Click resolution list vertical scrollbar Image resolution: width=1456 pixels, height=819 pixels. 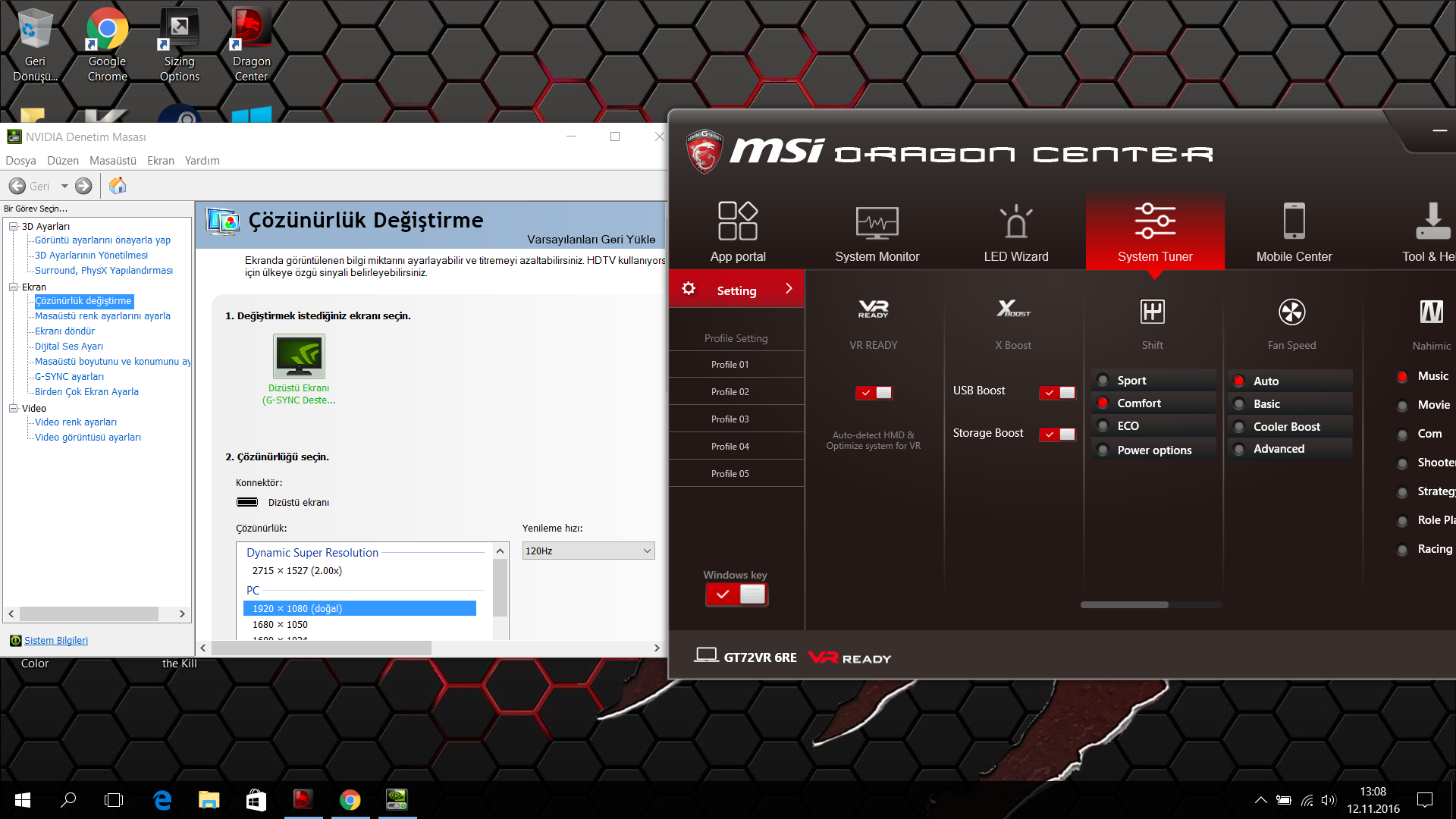(x=500, y=588)
